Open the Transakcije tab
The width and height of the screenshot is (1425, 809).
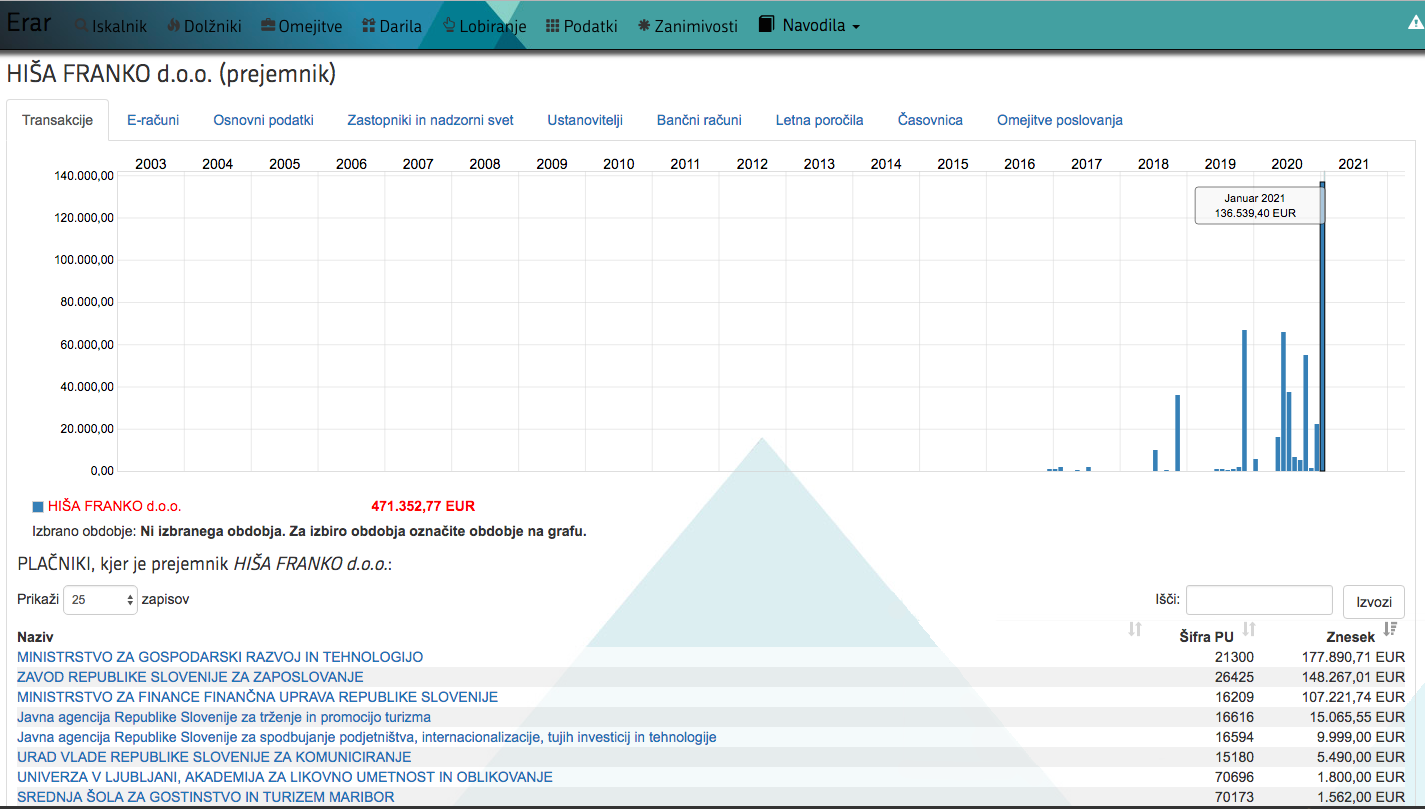[x=58, y=120]
